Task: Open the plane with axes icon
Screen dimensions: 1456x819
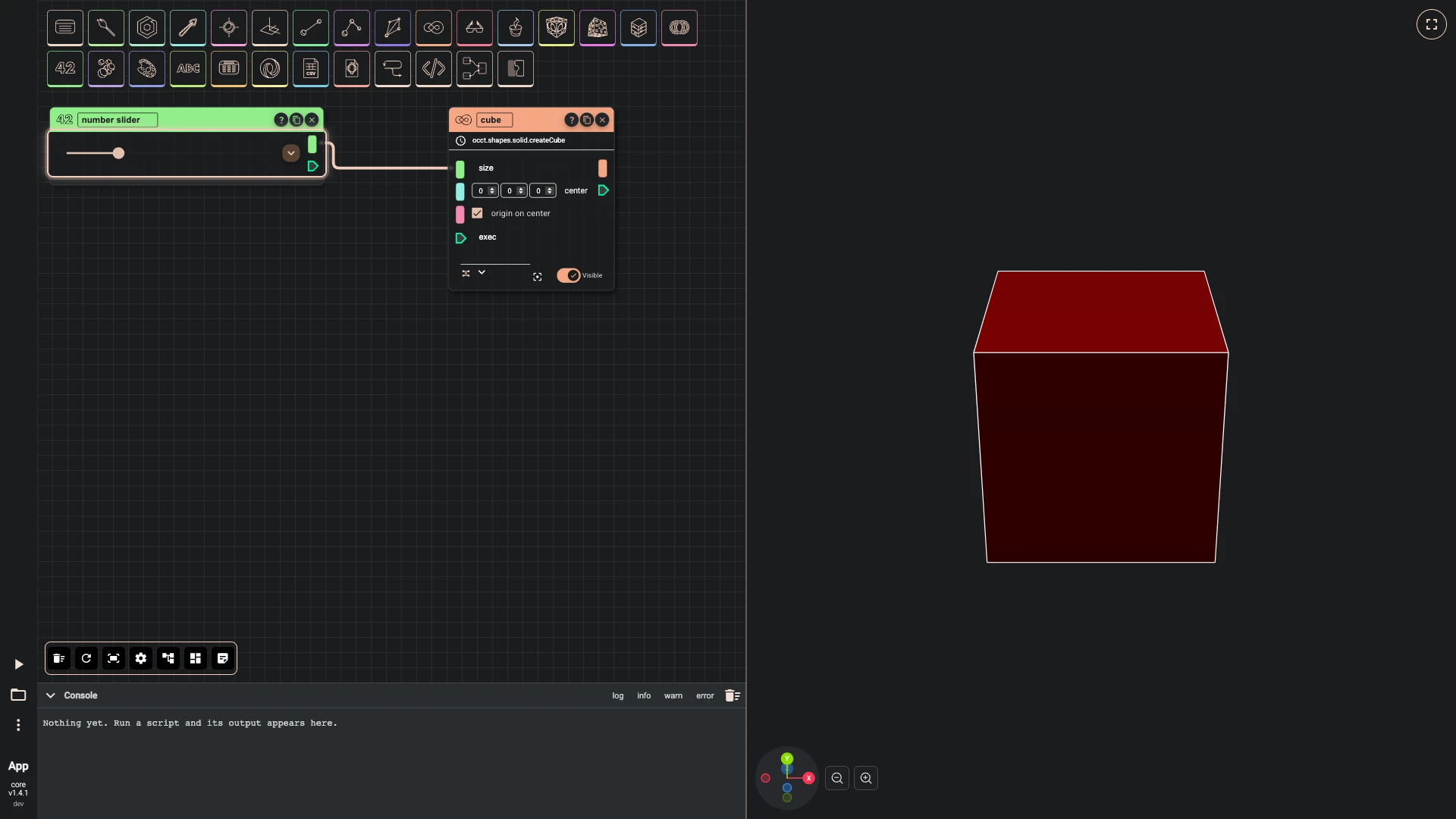Action: (270, 28)
